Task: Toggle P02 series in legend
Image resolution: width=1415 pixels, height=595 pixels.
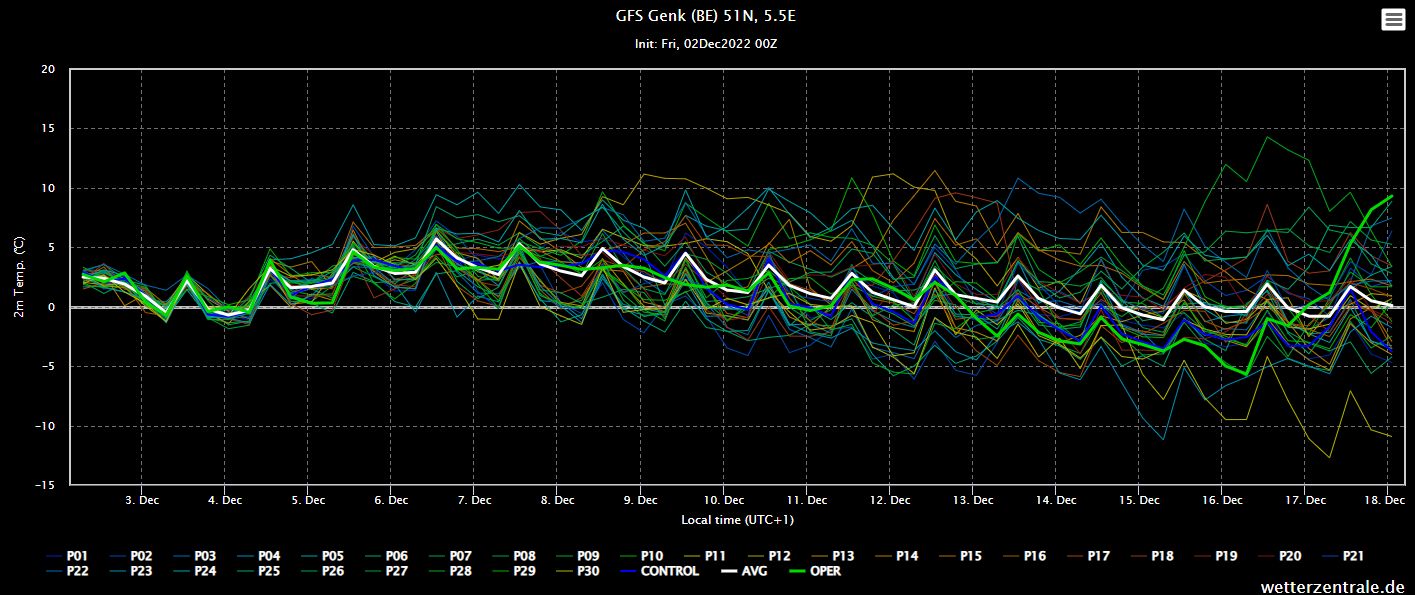Action: click(x=131, y=556)
